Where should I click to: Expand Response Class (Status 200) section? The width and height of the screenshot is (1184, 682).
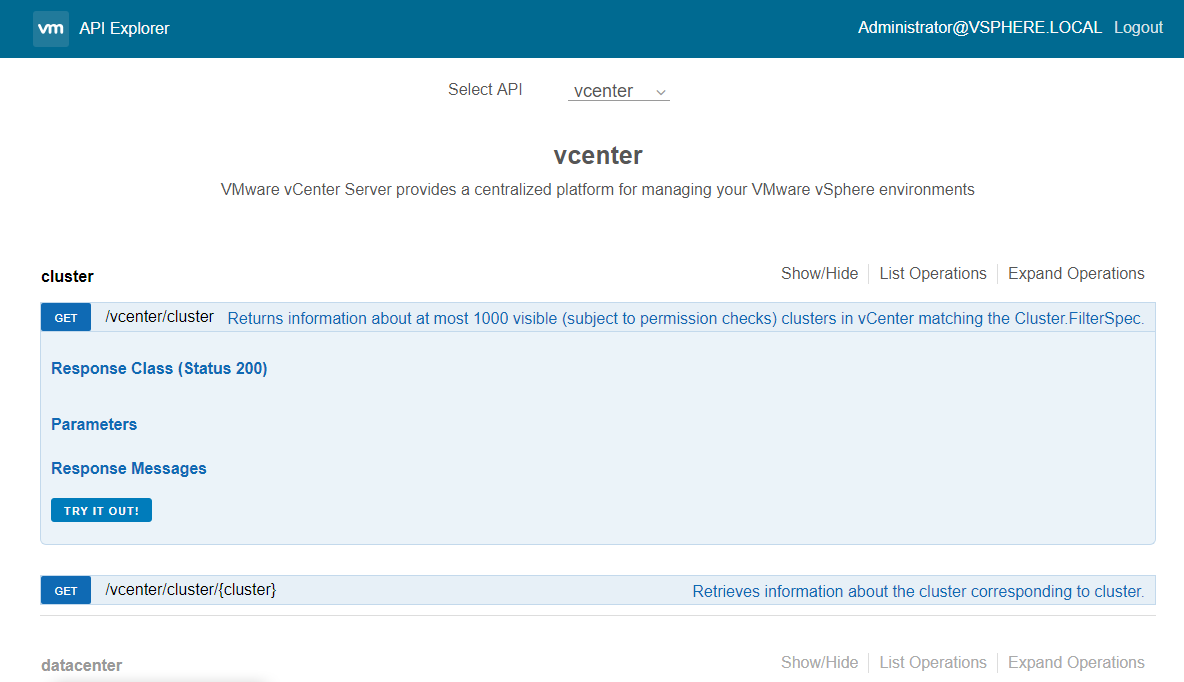[159, 369]
